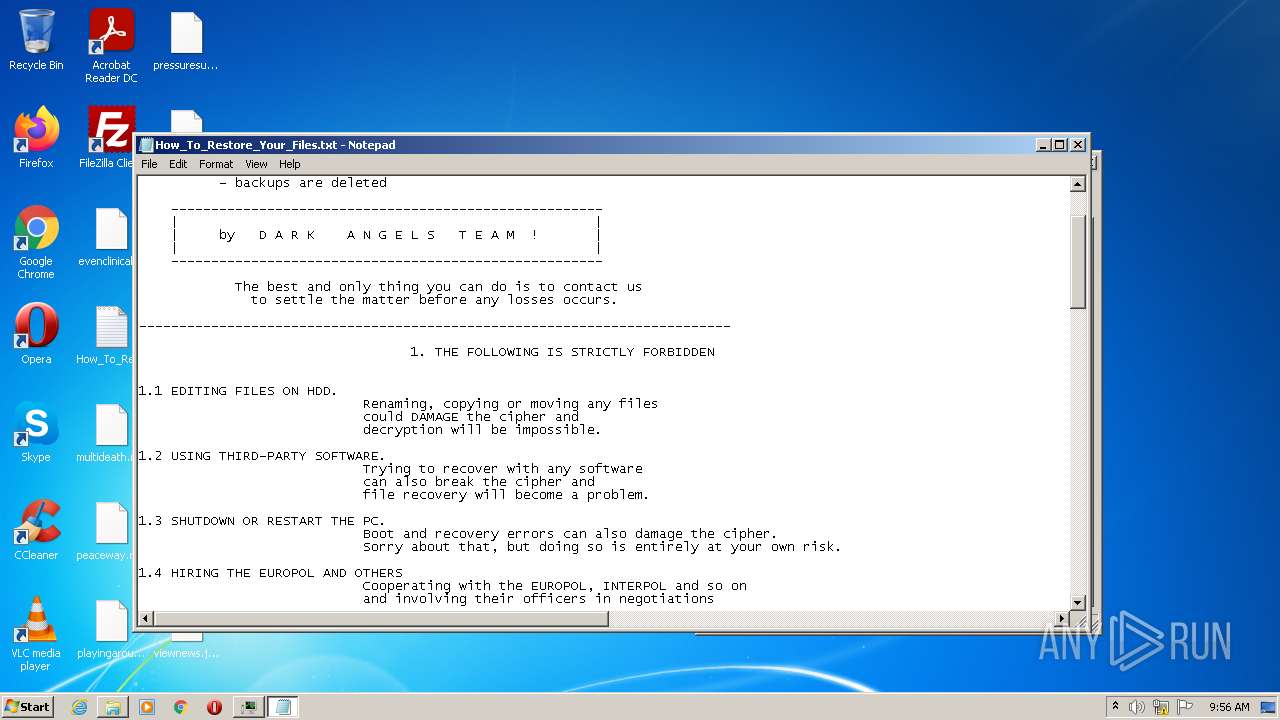Click the horizontal scrollbar thumb
Screen dimensions: 1280x720
point(381,619)
